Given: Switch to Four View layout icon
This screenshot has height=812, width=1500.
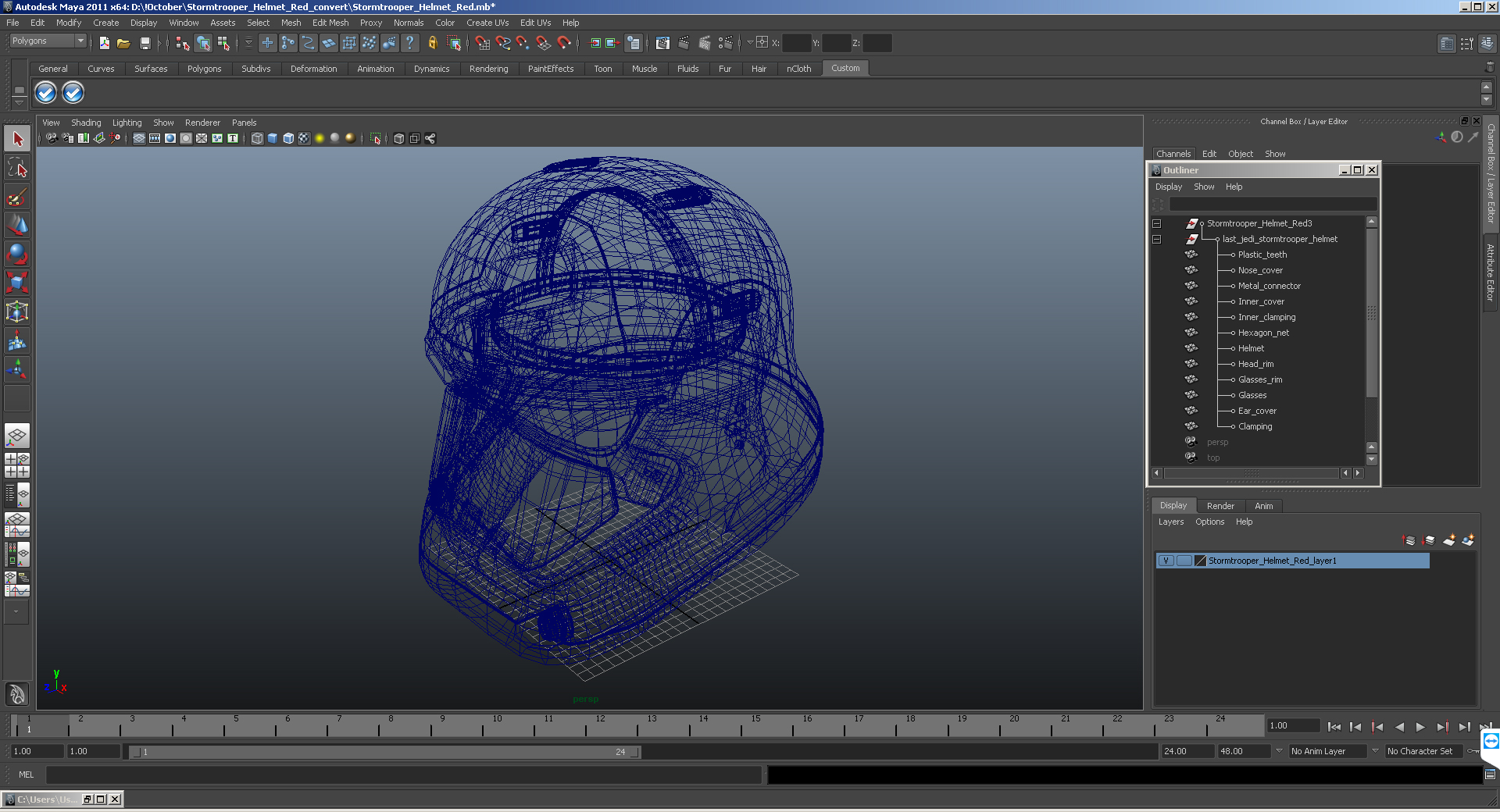Looking at the screenshot, I should (17, 465).
